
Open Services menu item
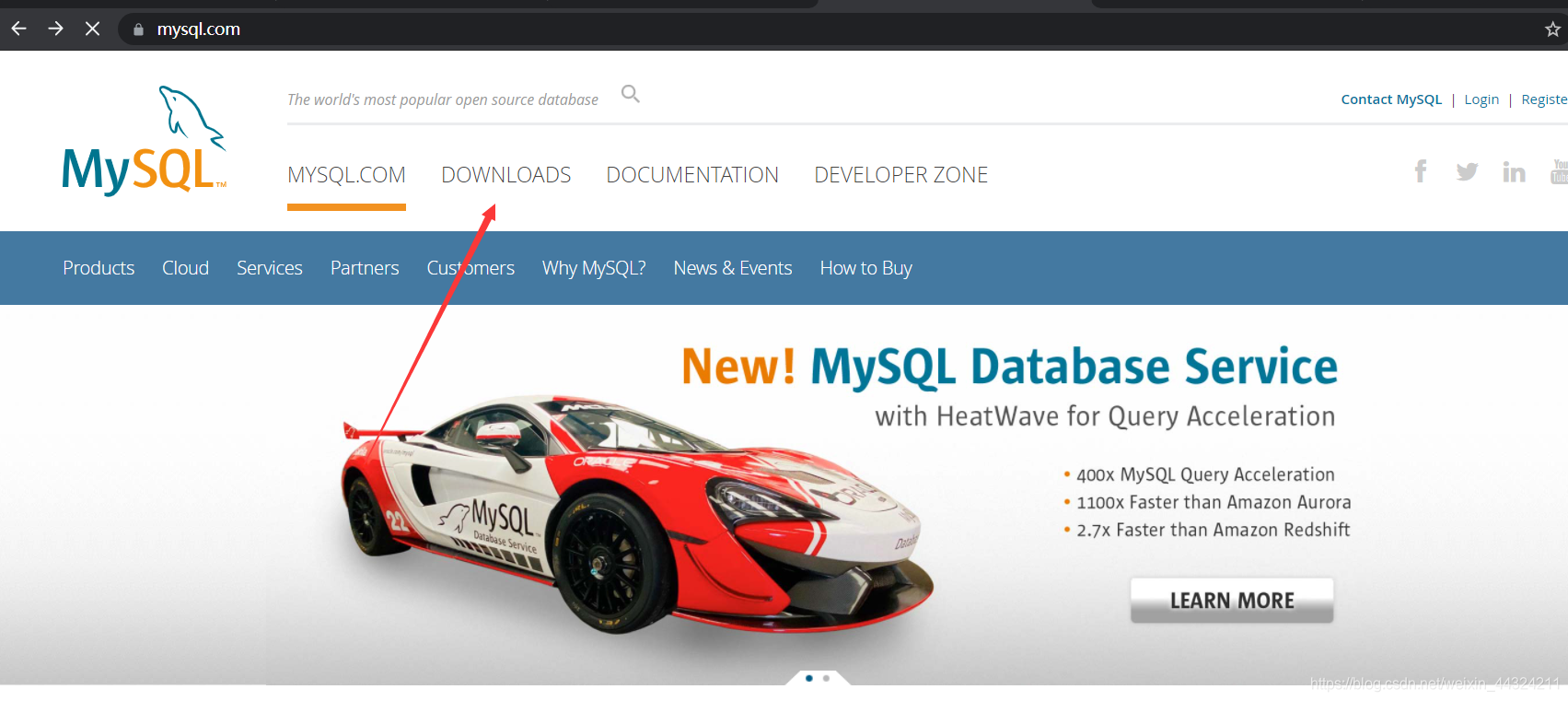point(270,268)
